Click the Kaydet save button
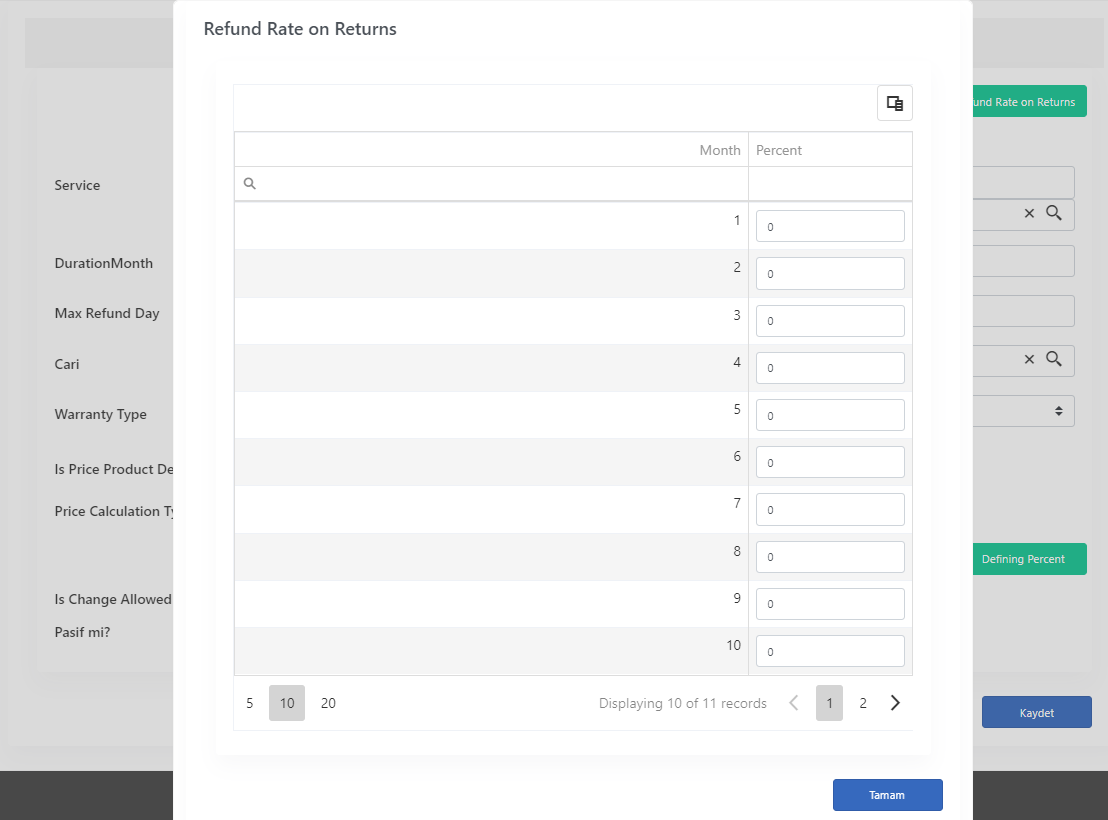Viewport: 1108px width, 820px height. click(1037, 713)
